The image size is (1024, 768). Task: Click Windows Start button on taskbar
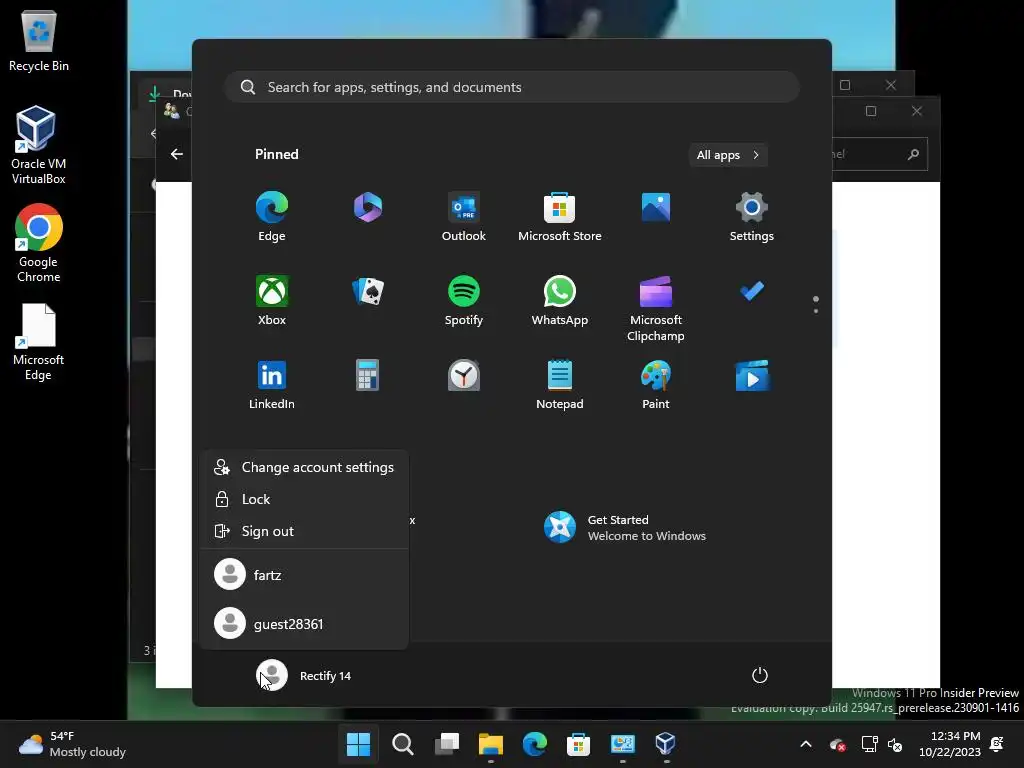click(358, 744)
